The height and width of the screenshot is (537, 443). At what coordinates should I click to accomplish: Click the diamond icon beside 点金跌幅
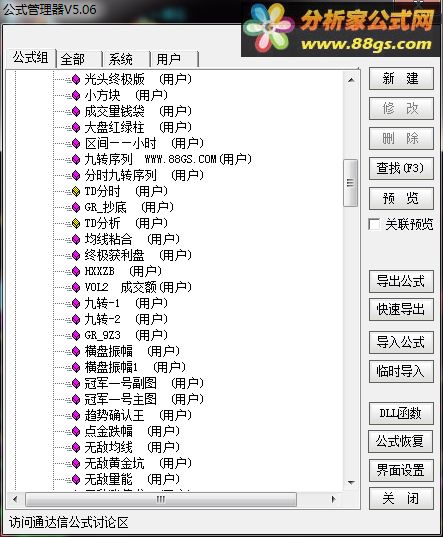(x=76, y=432)
